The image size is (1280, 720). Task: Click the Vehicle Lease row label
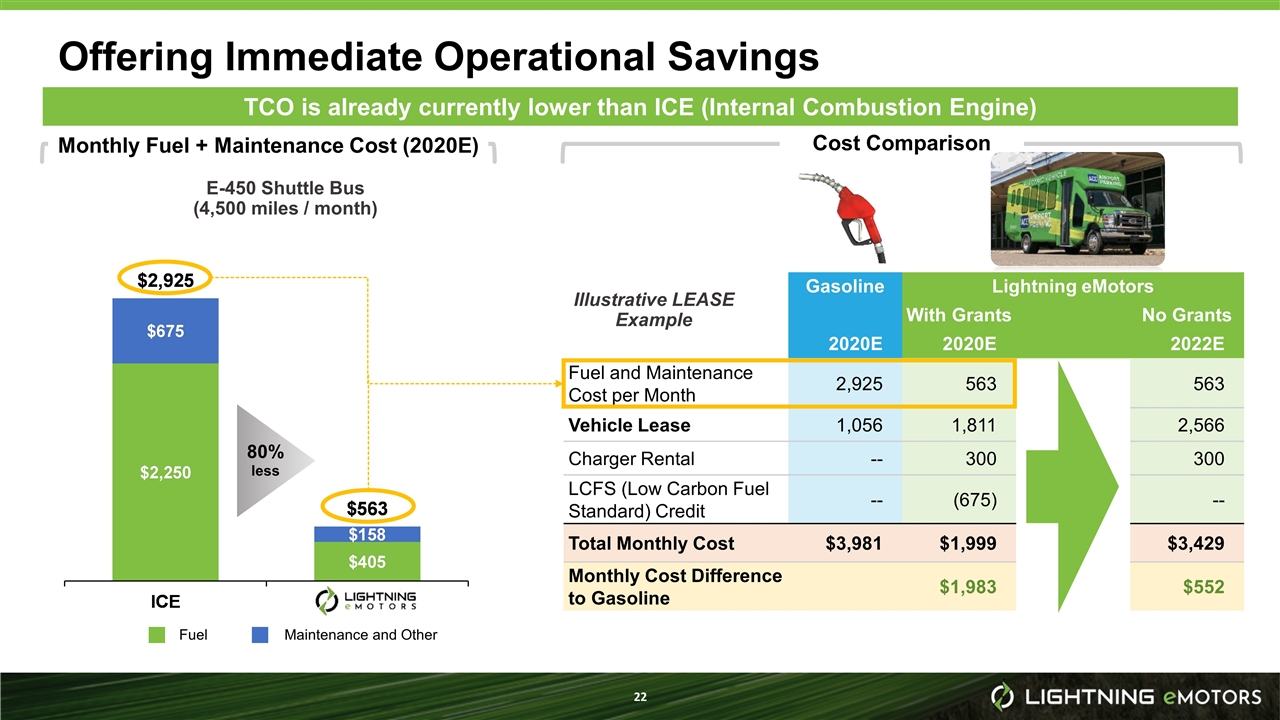point(628,425)
